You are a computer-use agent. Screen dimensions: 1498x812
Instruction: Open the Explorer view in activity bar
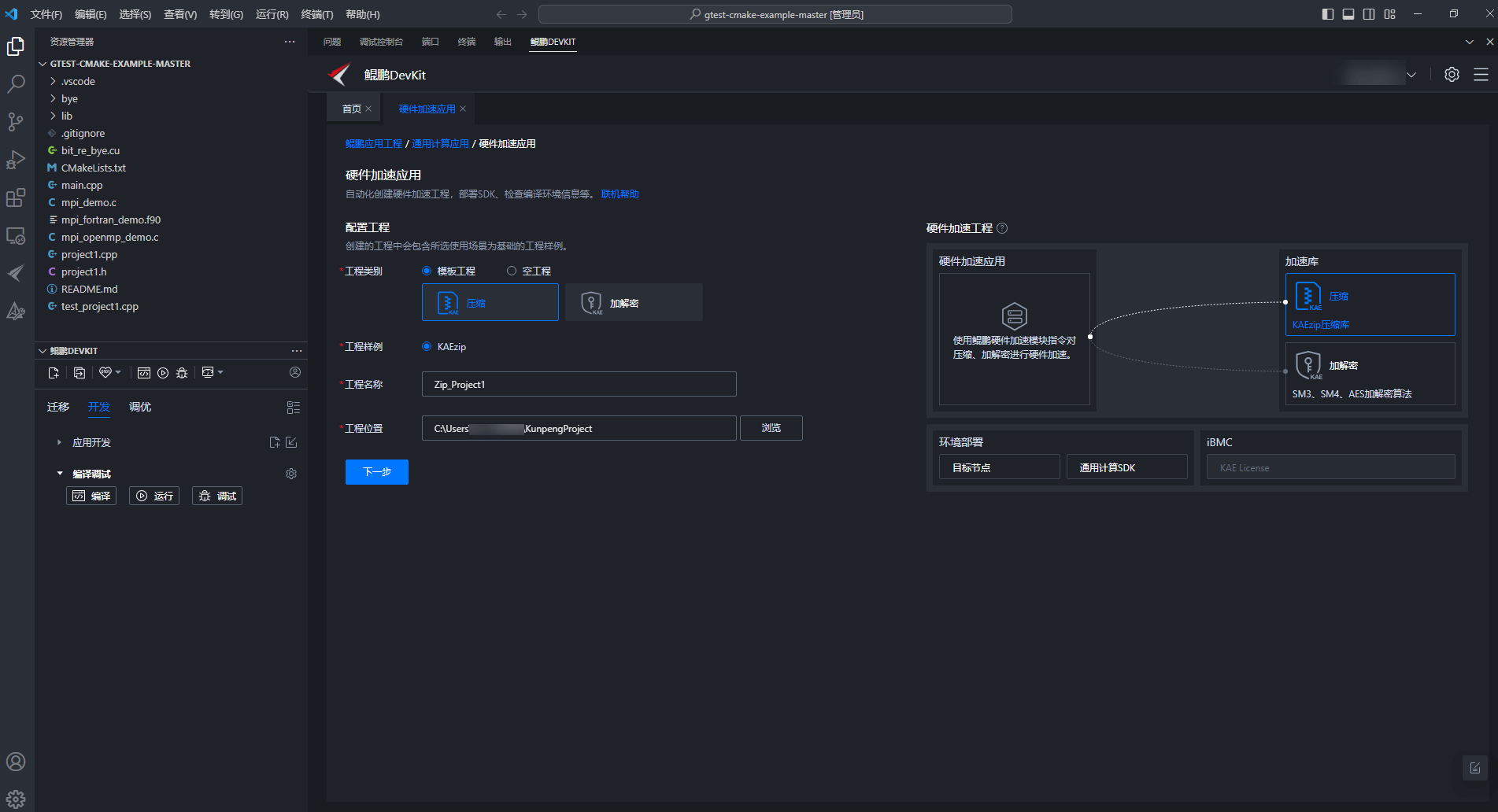[16, 47]
